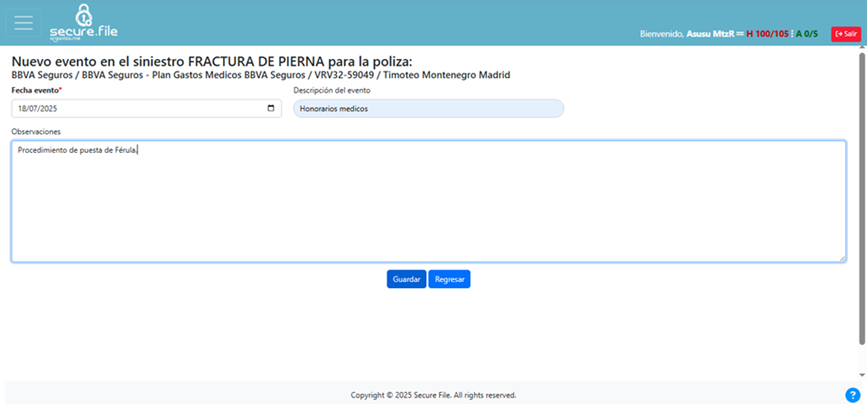Click the Descripción del evento field

point(428,108)
